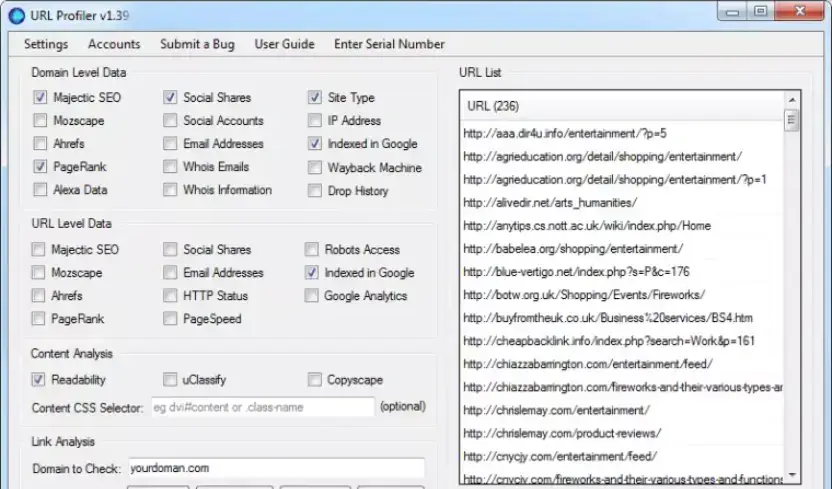Screen dimensions: 832x489
Task: Select buyfromtheuk.co.uk BS4.htm URL row
Action: tap(622, 318)
